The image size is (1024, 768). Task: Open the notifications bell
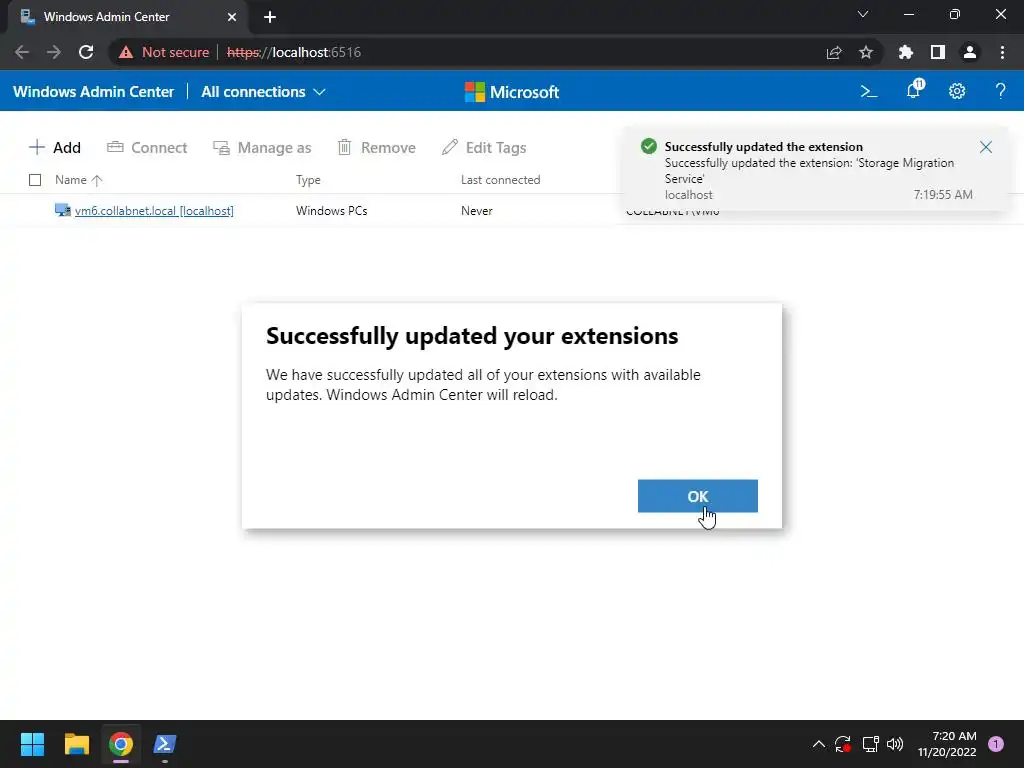(914, 90)
